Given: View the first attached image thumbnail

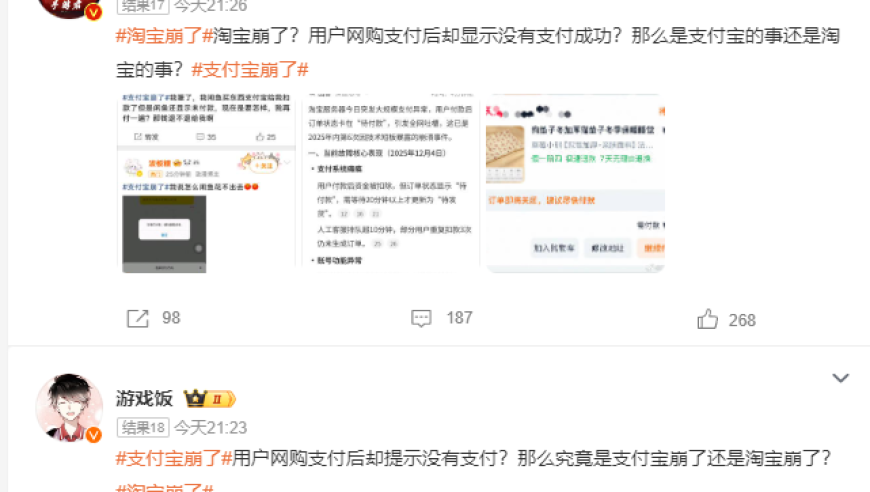Looking at the screenshot, I should click(x=206, y=183).
